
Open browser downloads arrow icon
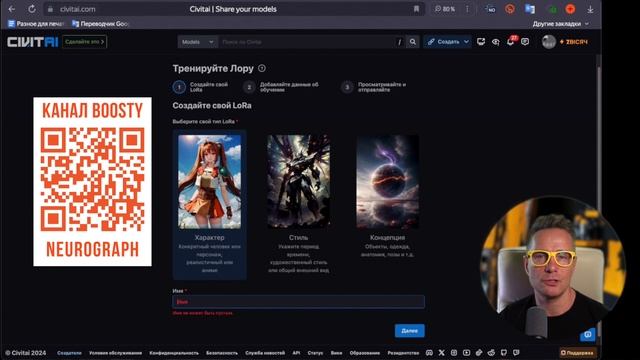tap(590, 9)
